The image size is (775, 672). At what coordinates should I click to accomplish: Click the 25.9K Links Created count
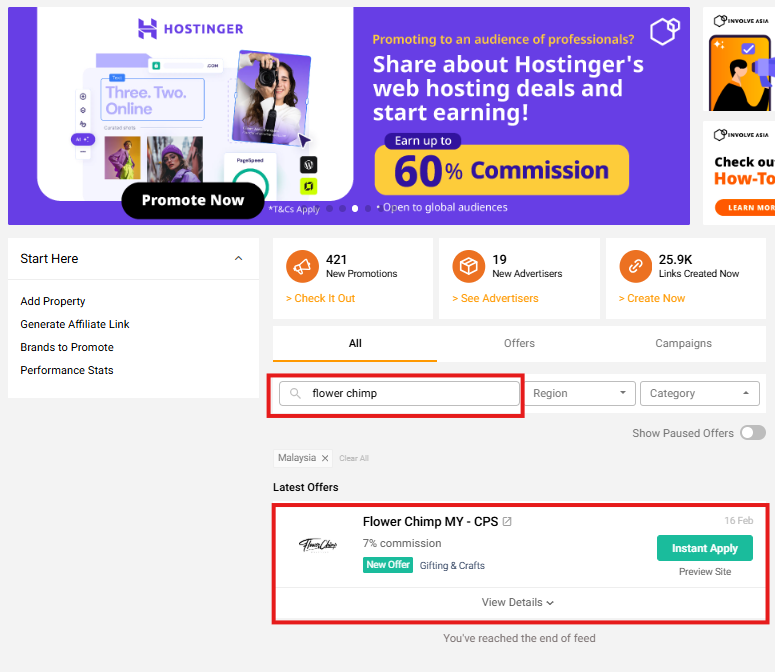pos(675,259)
